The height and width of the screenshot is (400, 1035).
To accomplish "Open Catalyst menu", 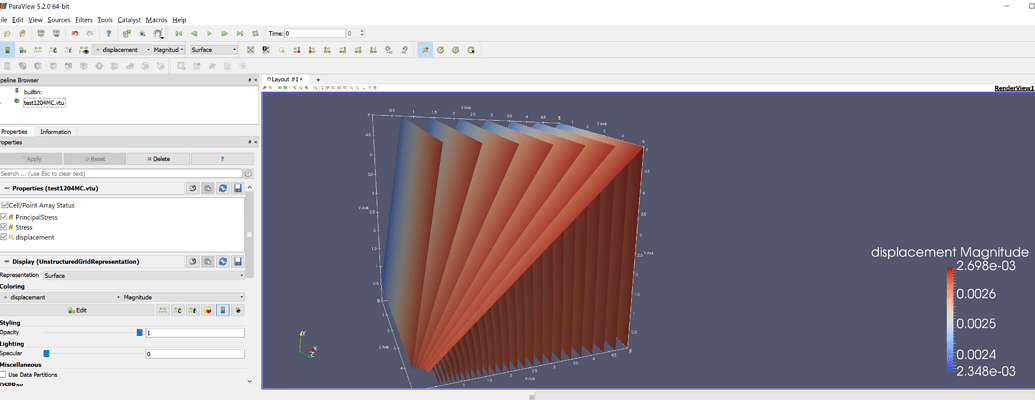I will pos(129,20).
